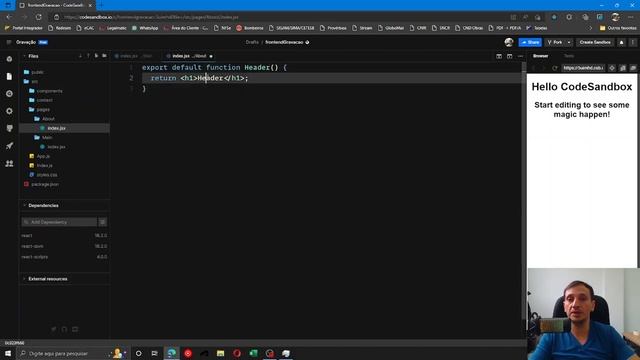The image size is (640, 360).
Task: Open the Search icon in the sidebar
Action: [9, 93]
